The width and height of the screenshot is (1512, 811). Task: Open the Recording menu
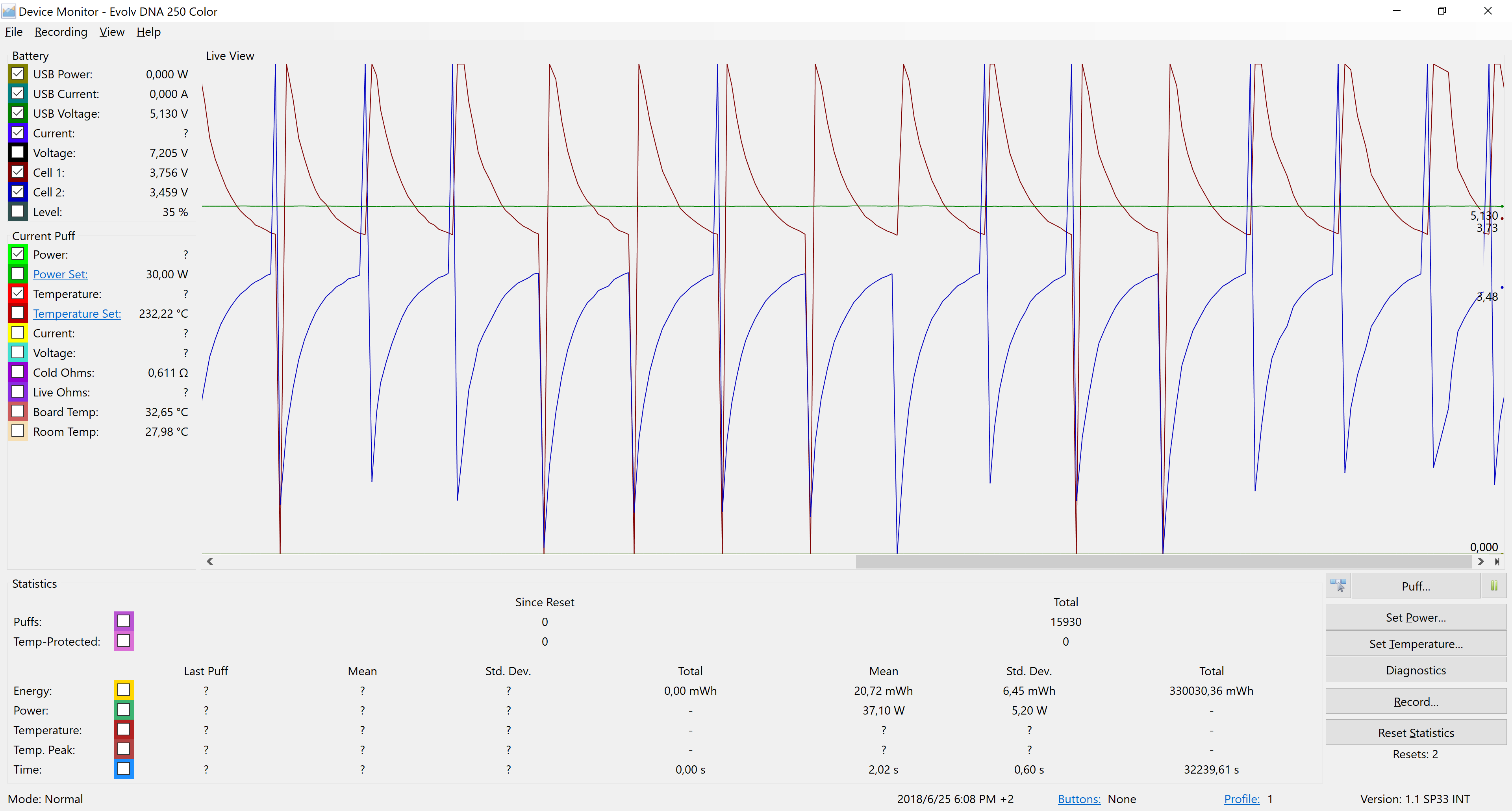pyautogui.click(x=61, y=31)
